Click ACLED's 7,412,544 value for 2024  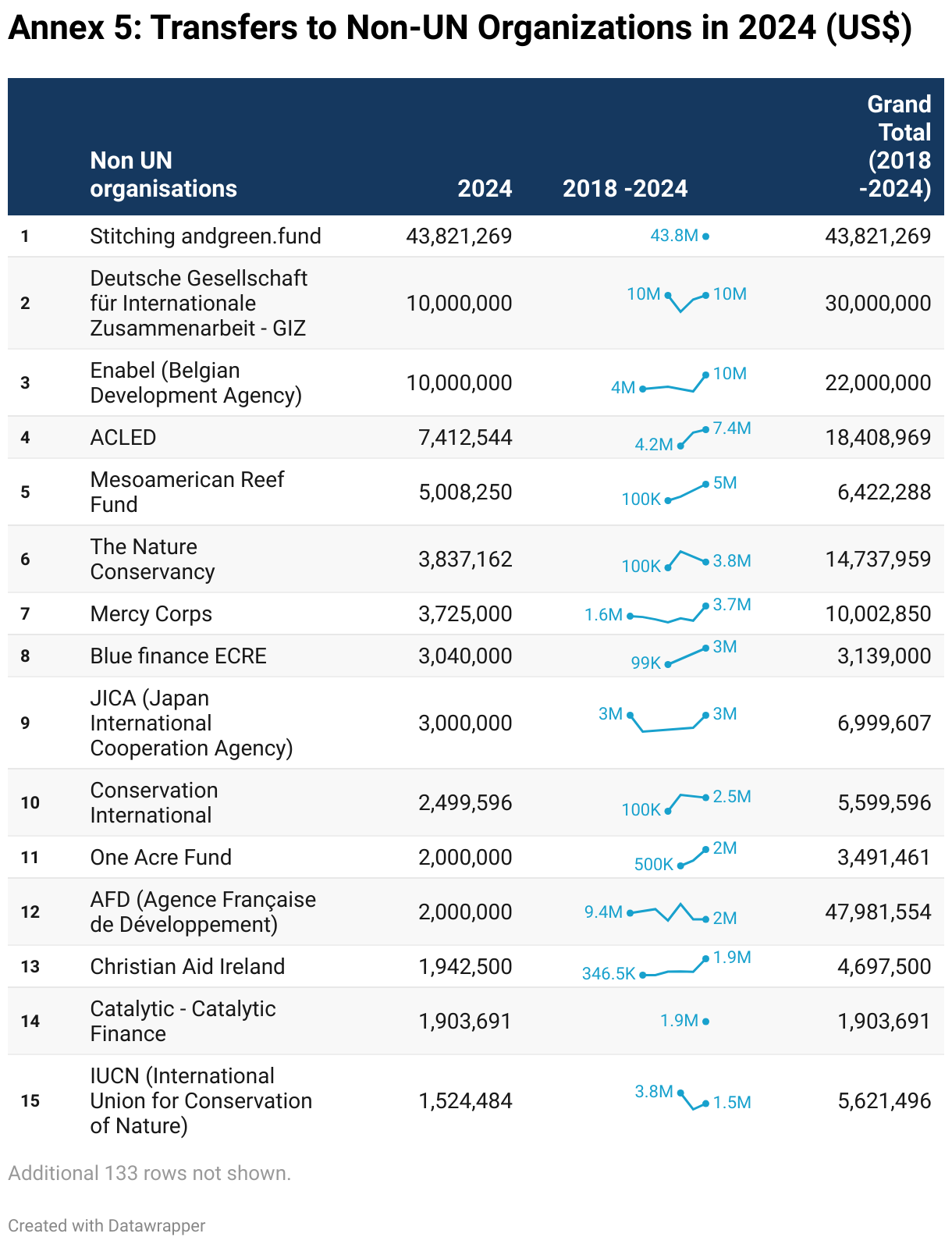pos(465,438)
